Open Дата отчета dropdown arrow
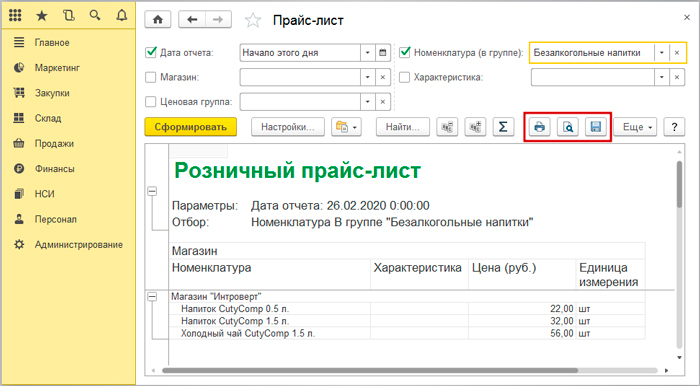 [x=367, y=53]
